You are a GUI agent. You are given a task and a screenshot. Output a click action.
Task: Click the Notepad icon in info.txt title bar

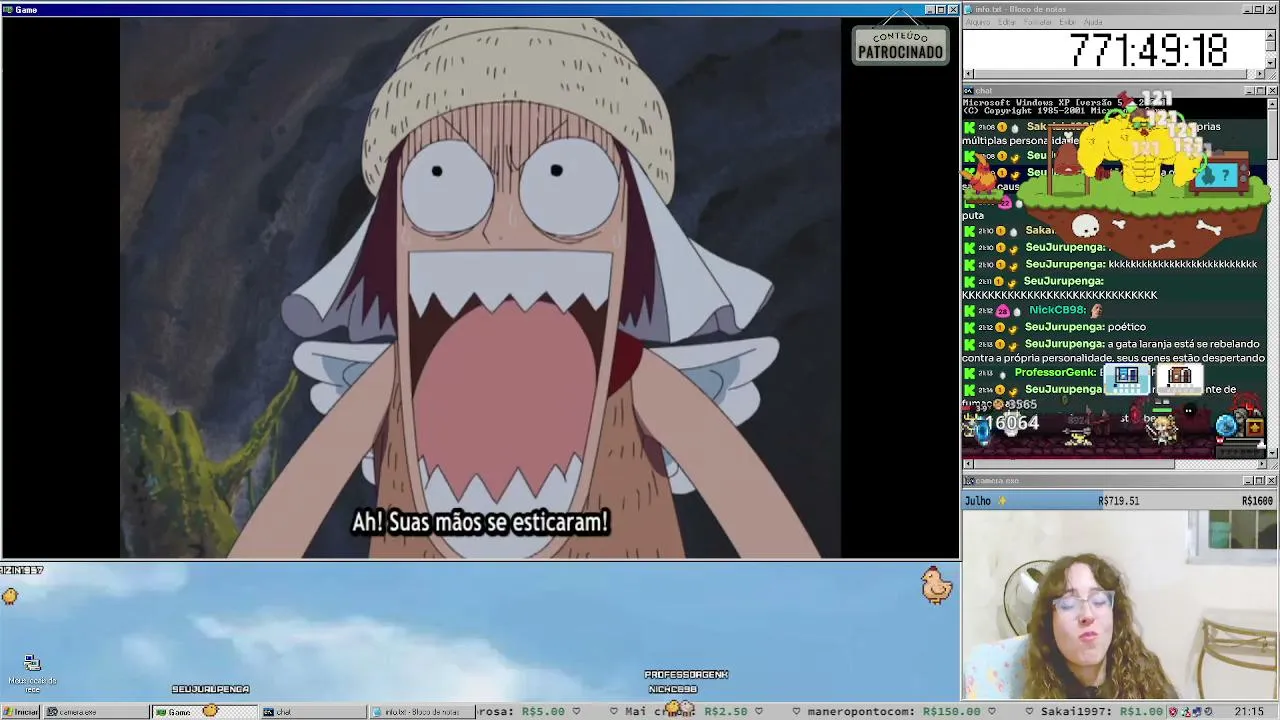(969, 9)
